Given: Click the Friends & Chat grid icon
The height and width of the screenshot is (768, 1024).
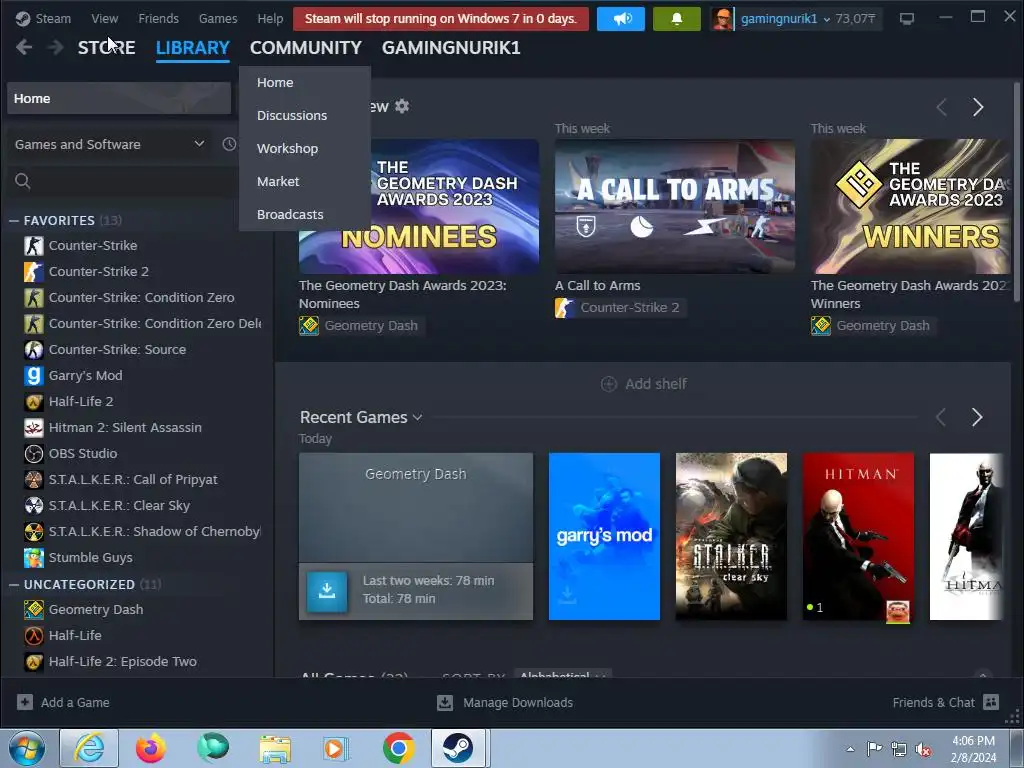Looking at the screenshot, I should [x=991, y=702].
